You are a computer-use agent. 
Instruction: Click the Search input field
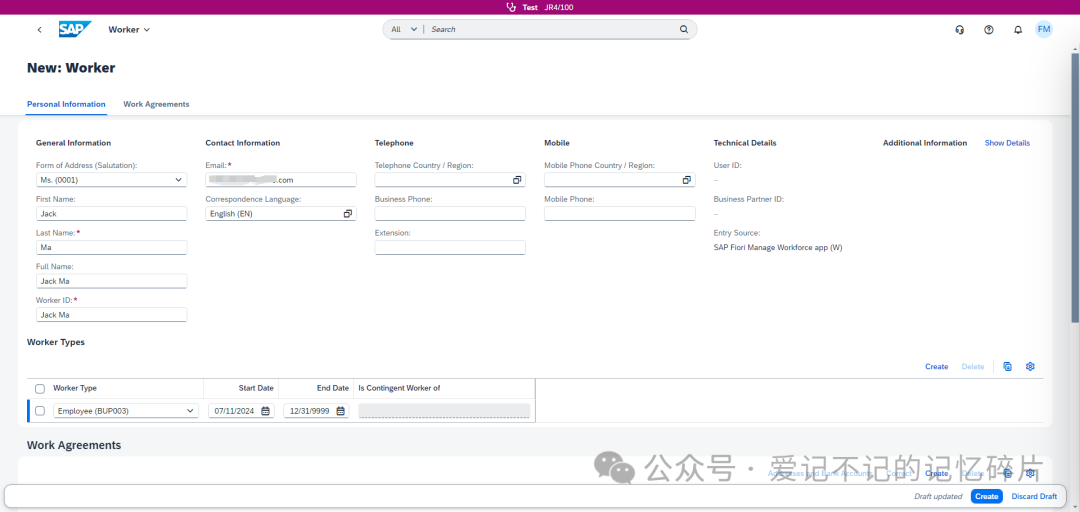(551, 30)
